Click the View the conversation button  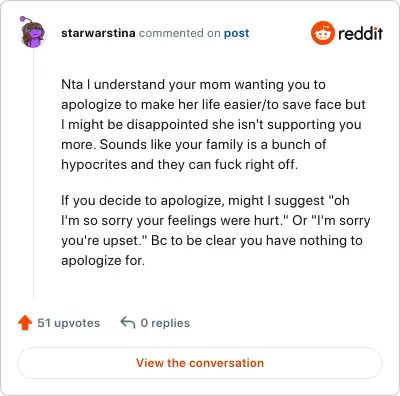tap(200, 363)
